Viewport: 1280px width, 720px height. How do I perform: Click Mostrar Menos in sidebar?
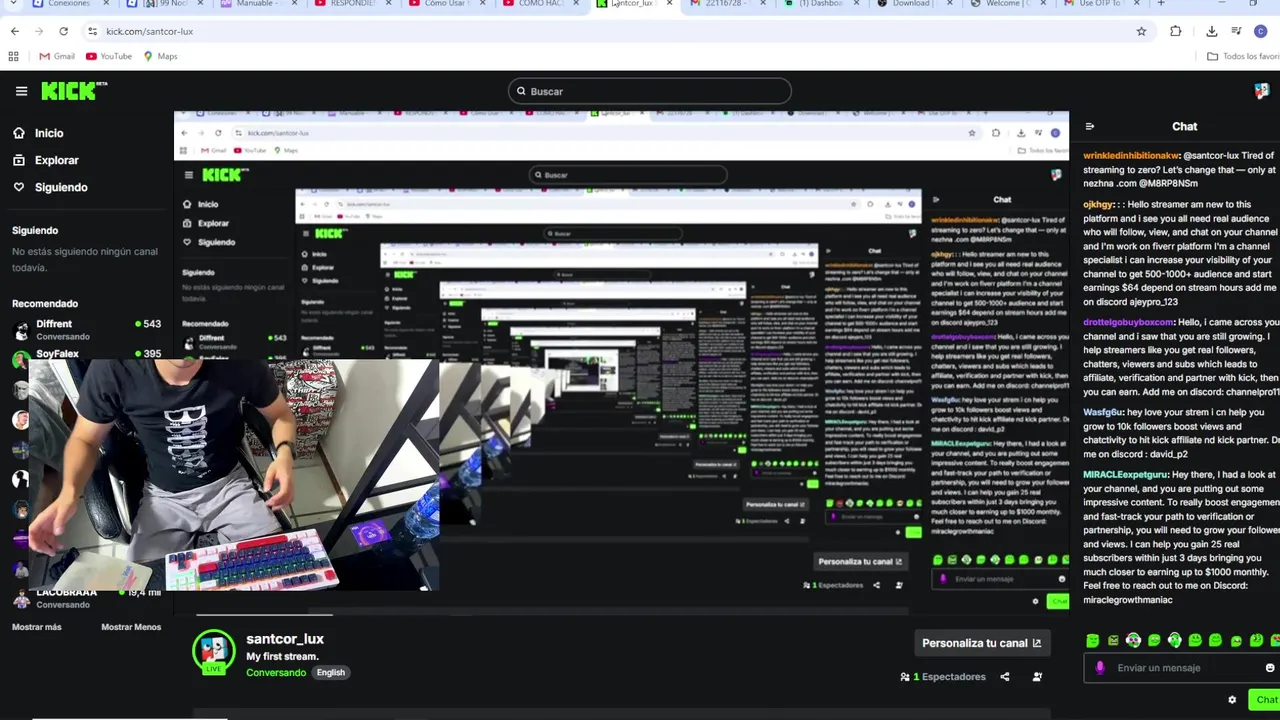point(131,627)
